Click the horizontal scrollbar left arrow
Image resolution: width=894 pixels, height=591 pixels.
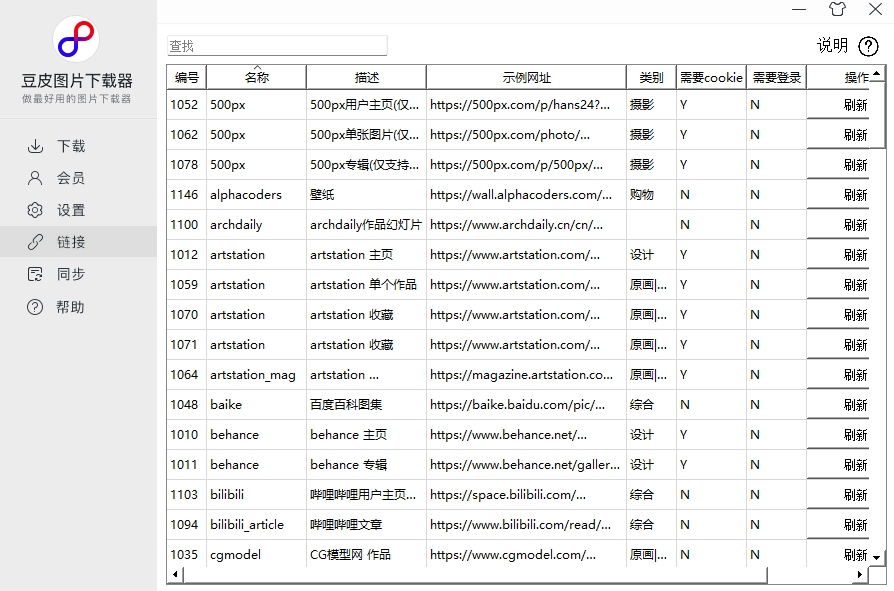[174, 574]
